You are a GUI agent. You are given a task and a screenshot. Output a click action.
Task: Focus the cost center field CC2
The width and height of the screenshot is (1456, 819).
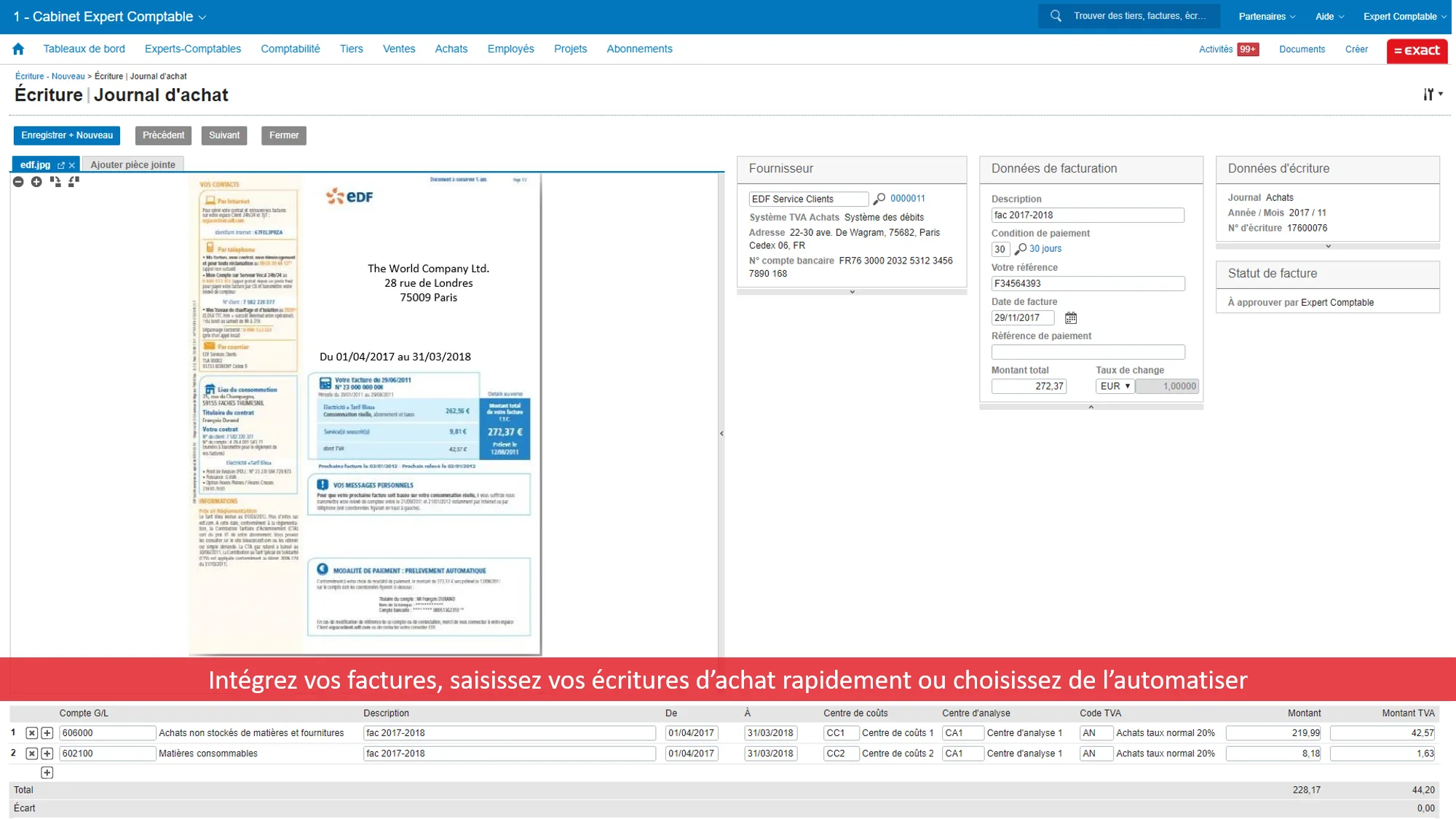[x=842, y=753]
